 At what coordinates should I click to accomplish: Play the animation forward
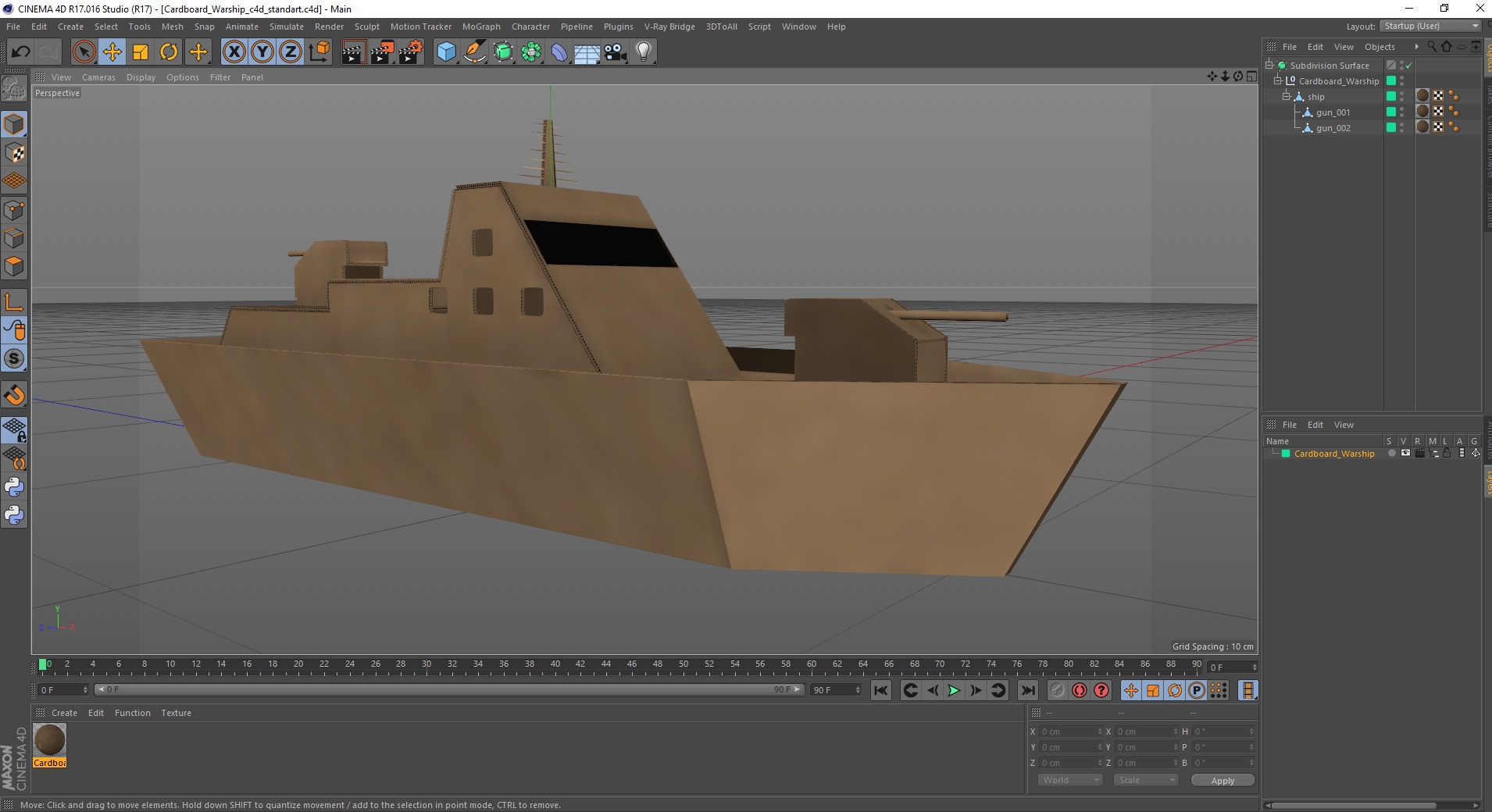tap(954, 690)
